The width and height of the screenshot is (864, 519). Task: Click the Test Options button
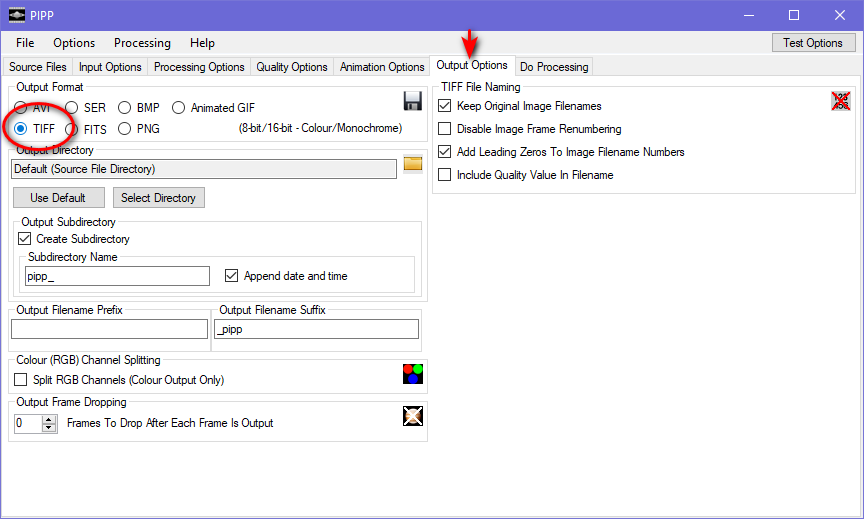812,43
